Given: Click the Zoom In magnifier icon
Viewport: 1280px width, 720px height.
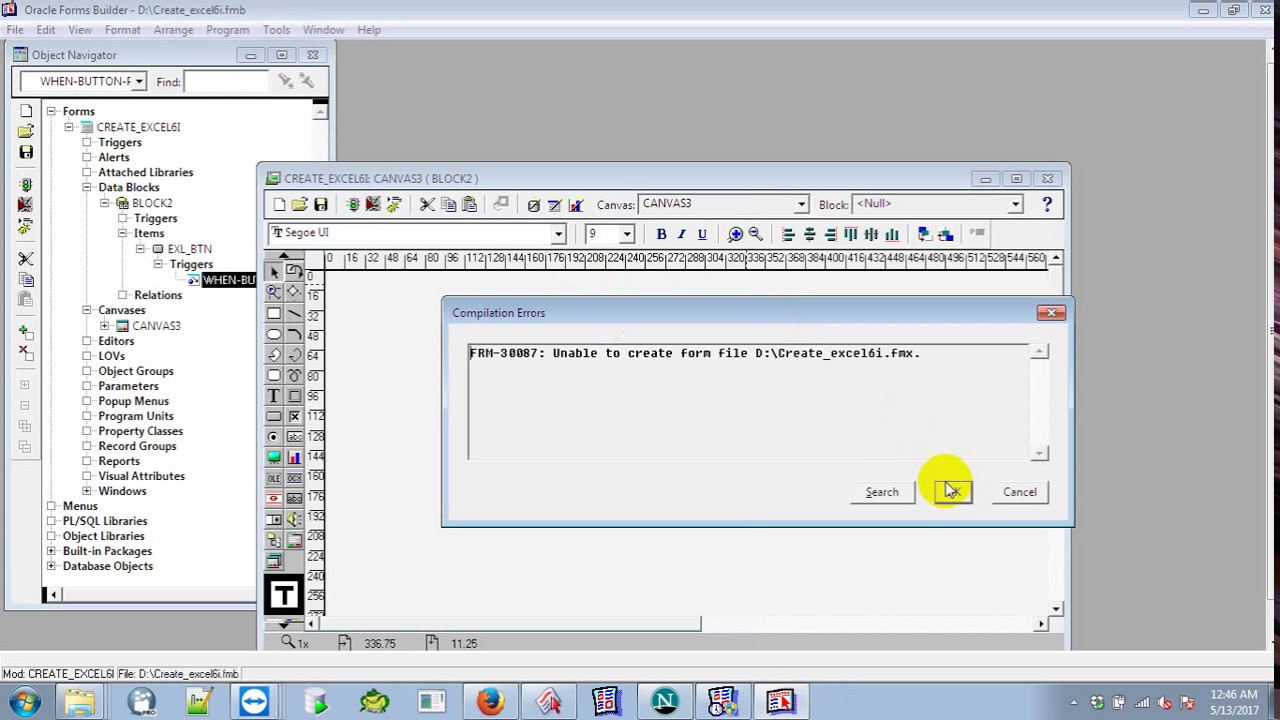Looking at the screenshot, I should 735,234.
